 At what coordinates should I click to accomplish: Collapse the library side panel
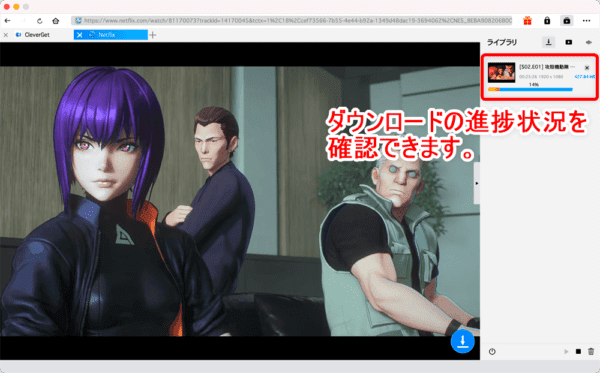pyautogui.click(x=477, y=183)
